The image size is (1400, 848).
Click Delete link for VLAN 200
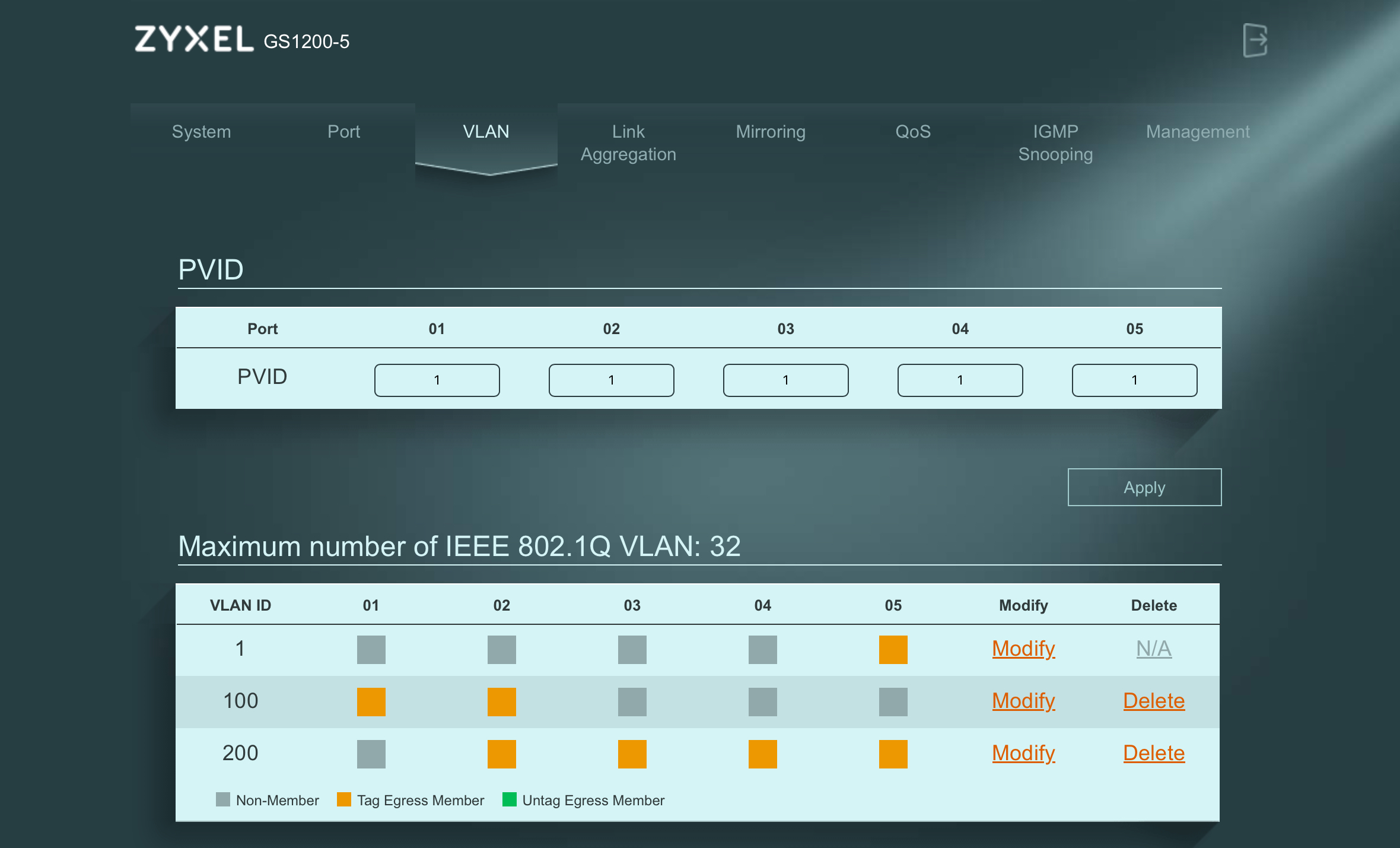(1153, 753)
